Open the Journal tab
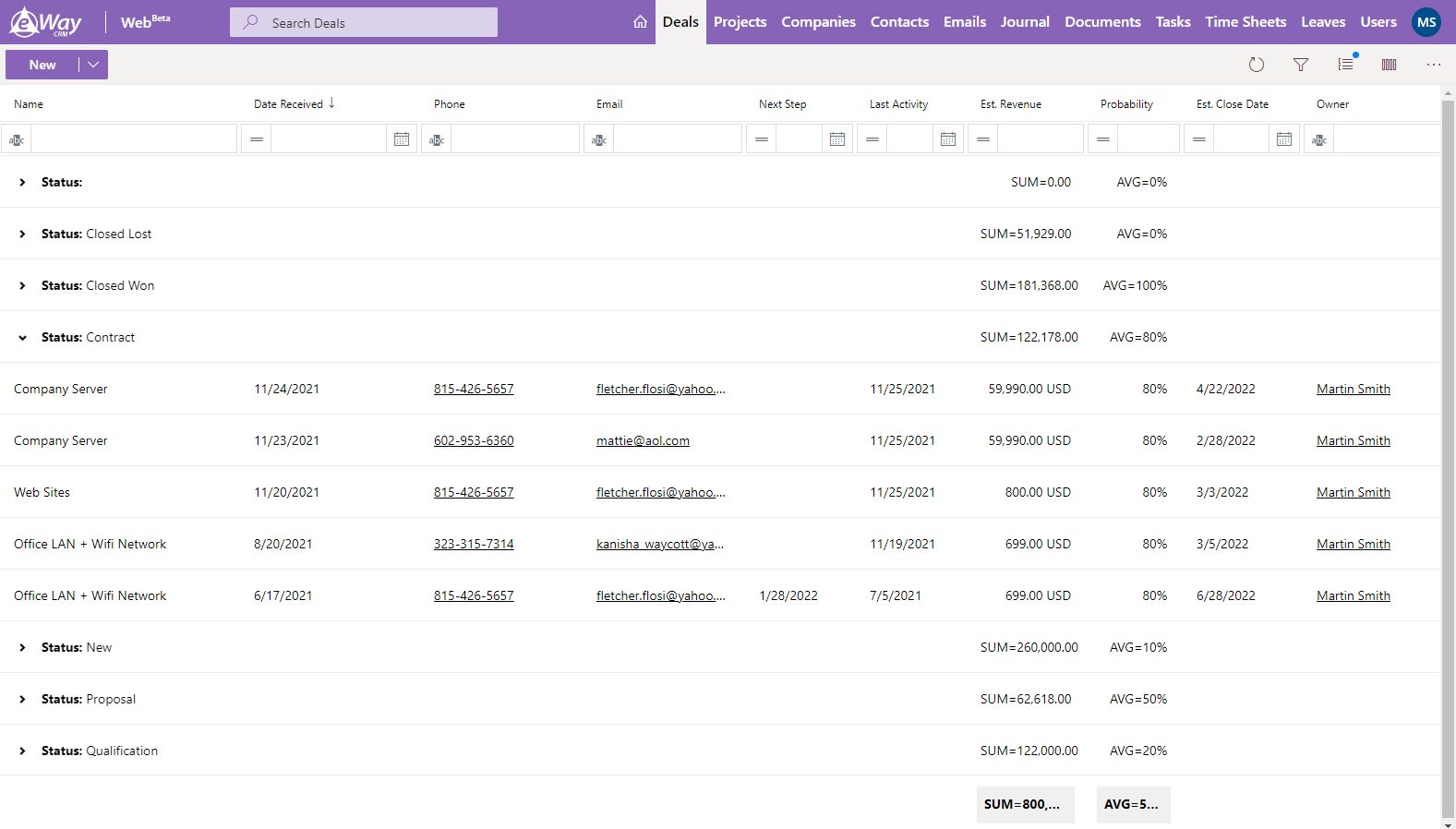The width and height of the screenshot is (1456, 829). [x=1025, y=22]
